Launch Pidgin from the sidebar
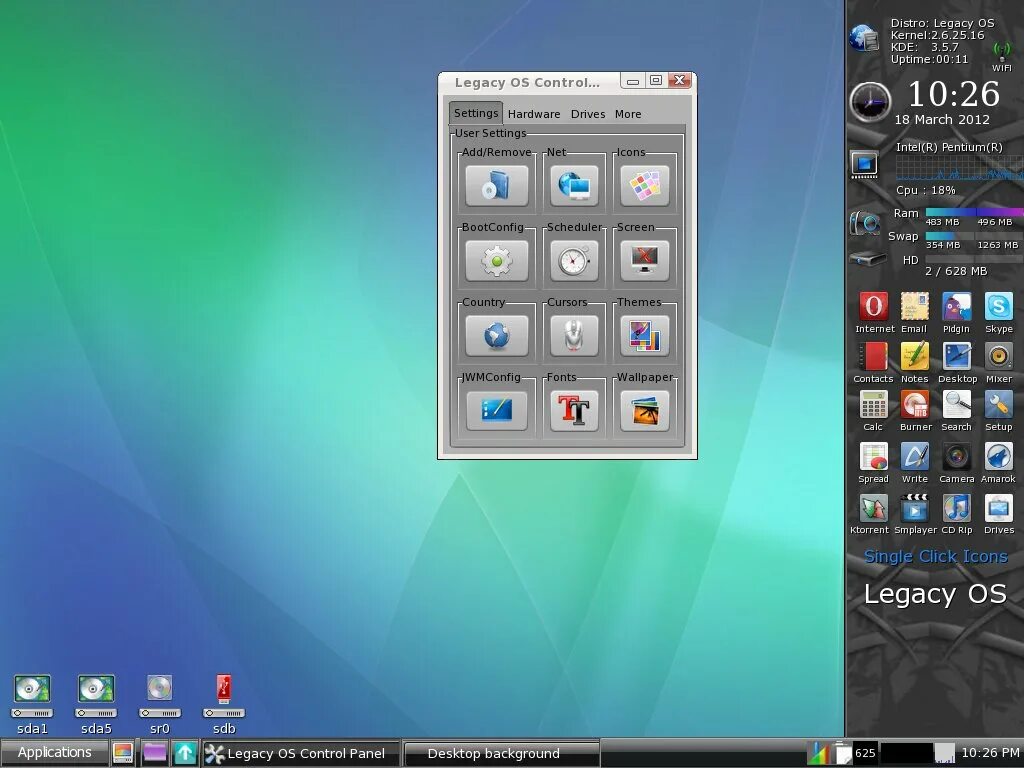Viewport: 1024px width, 768px height. (x=956, y=306)
